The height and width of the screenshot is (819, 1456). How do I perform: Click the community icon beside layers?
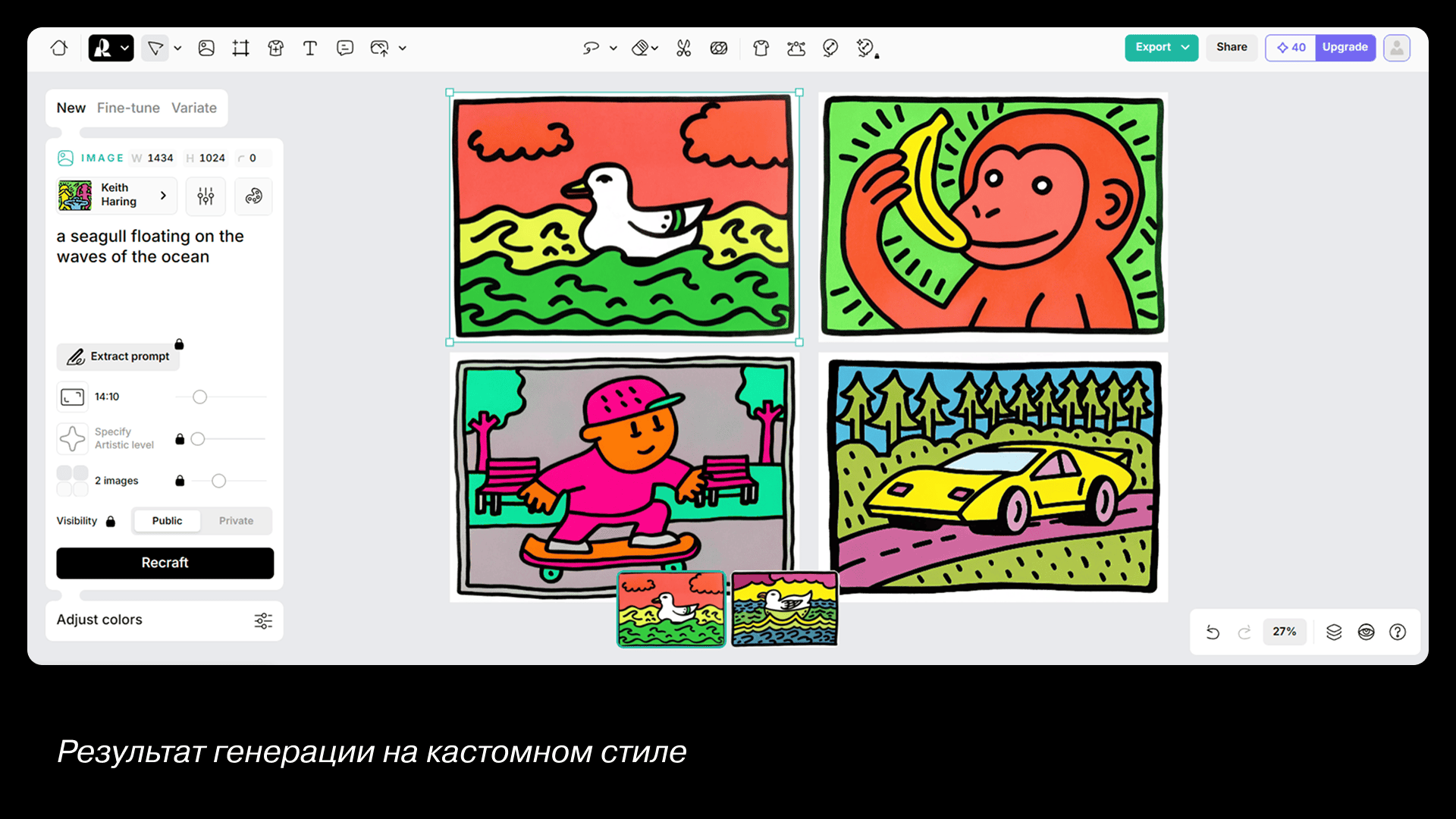(1366, 632)
